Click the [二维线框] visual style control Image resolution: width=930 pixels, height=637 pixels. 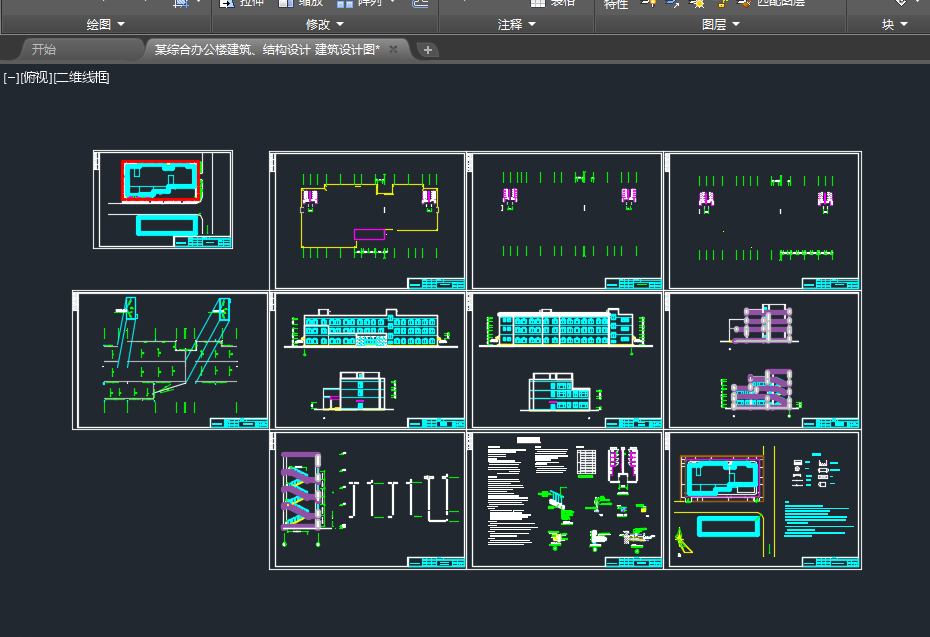point(81,77)
